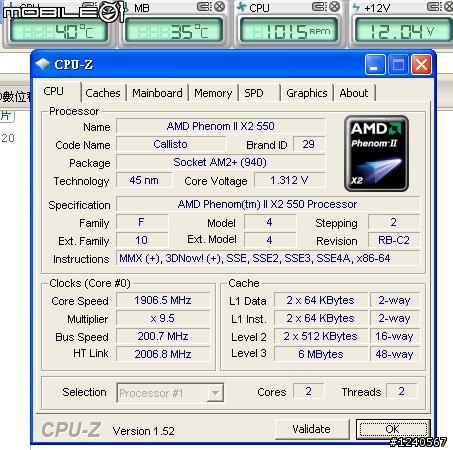Viewport: 453px width, 450px height.
Task: Click the Family value 'F'
Action: click(142, 222)
